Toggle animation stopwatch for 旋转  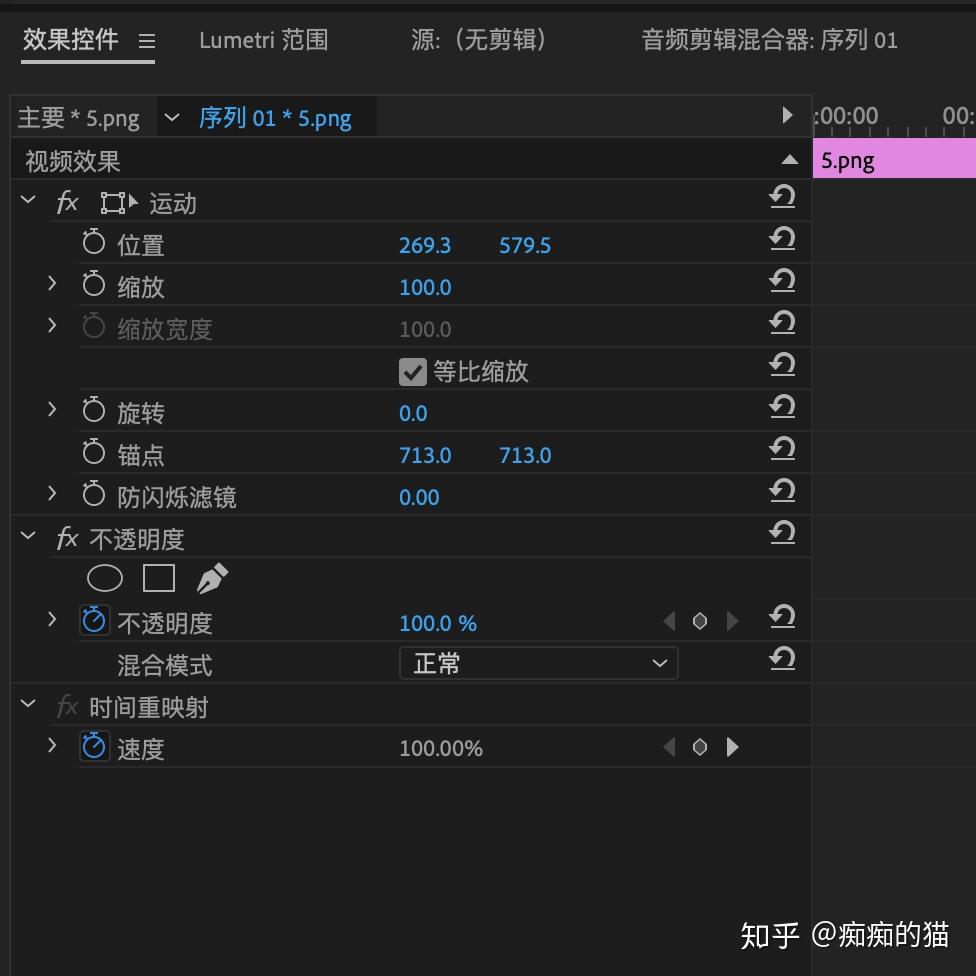click(x=94, y=411)
